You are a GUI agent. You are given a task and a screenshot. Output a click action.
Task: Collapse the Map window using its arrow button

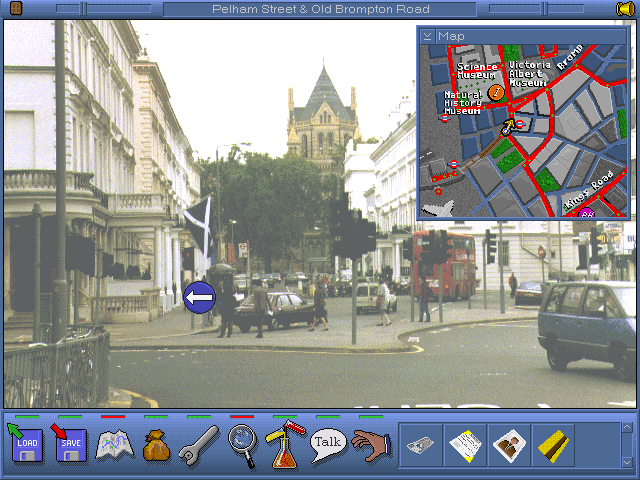pyautogui.click(x=428, y=36)
